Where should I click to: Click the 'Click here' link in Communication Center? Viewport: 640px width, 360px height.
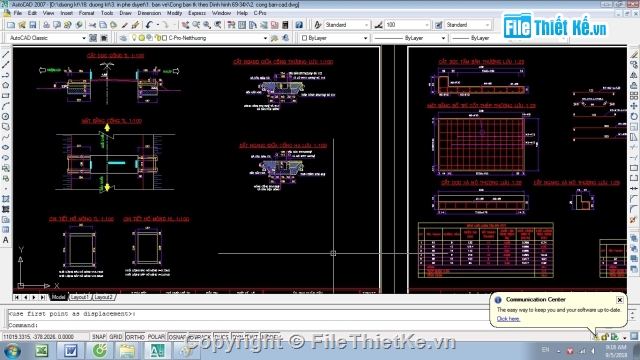[x=508, y=319]
